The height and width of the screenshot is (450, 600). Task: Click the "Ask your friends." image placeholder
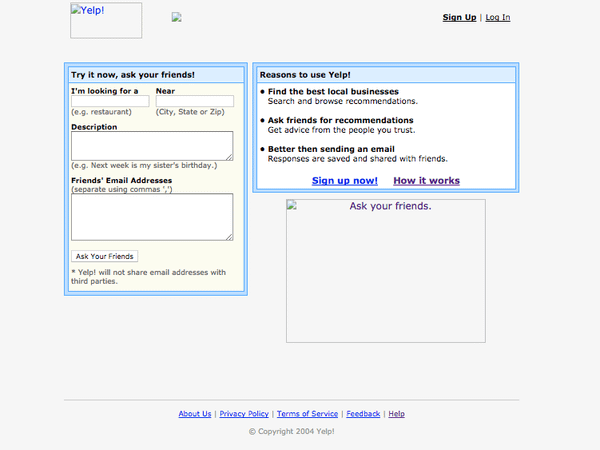coord(386,271)
